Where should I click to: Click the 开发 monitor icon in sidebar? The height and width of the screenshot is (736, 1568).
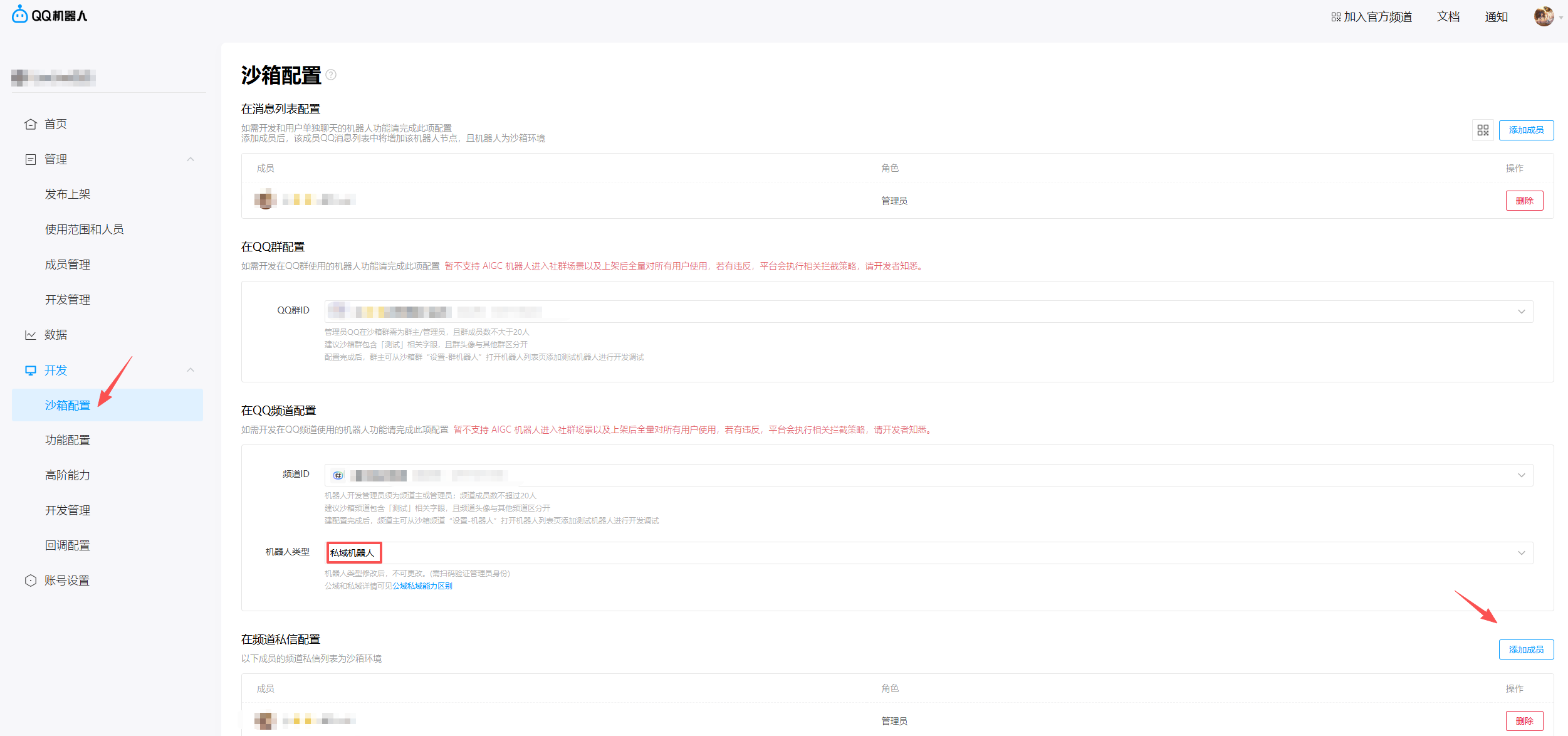(30, 371)
